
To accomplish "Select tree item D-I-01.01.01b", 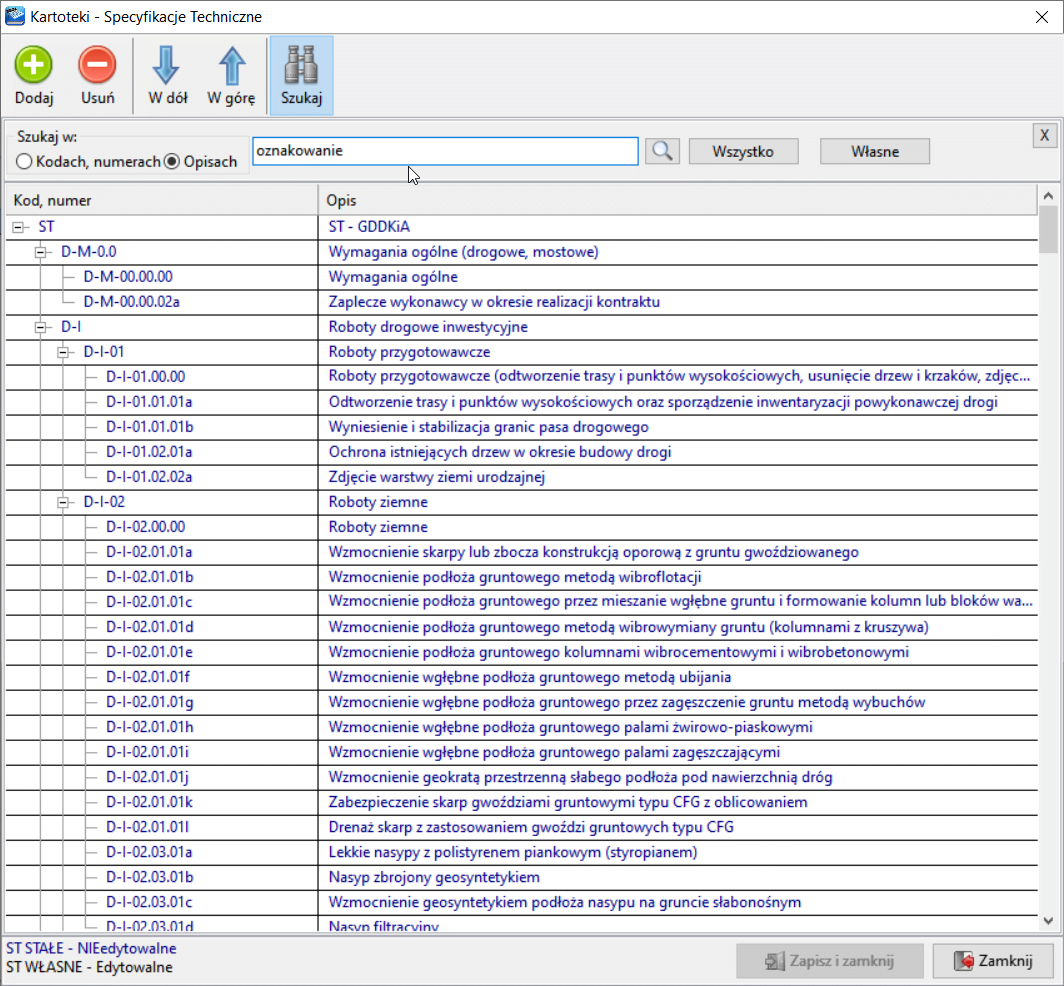I will click(149, 427).
